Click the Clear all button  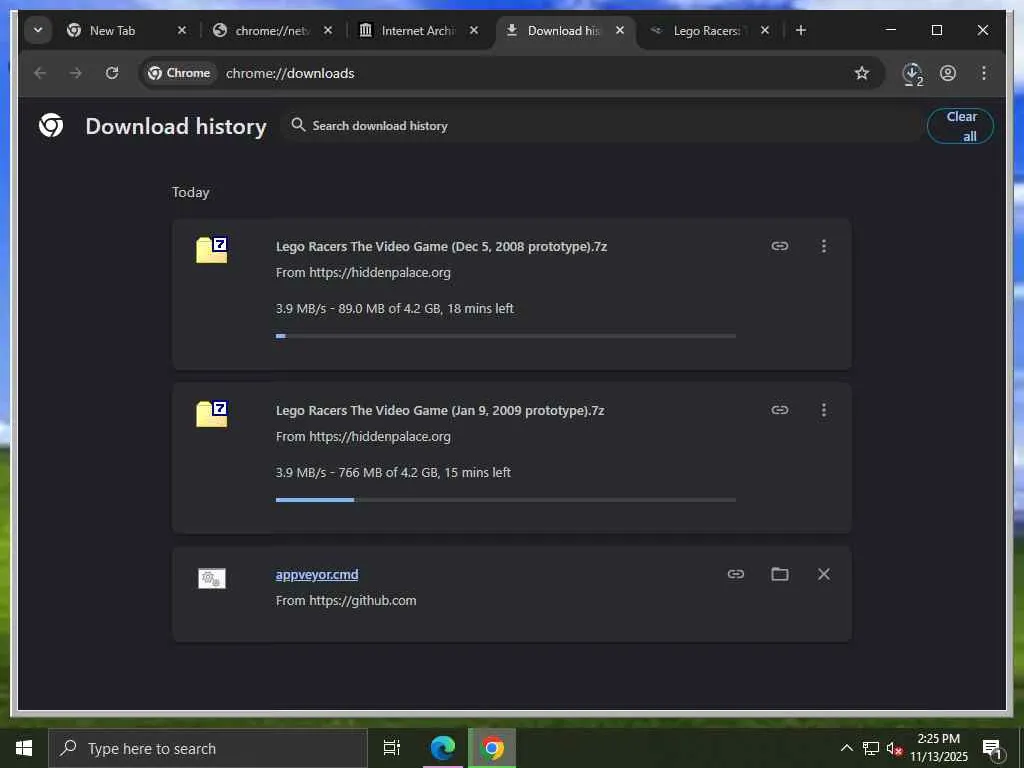pos(961,126)
